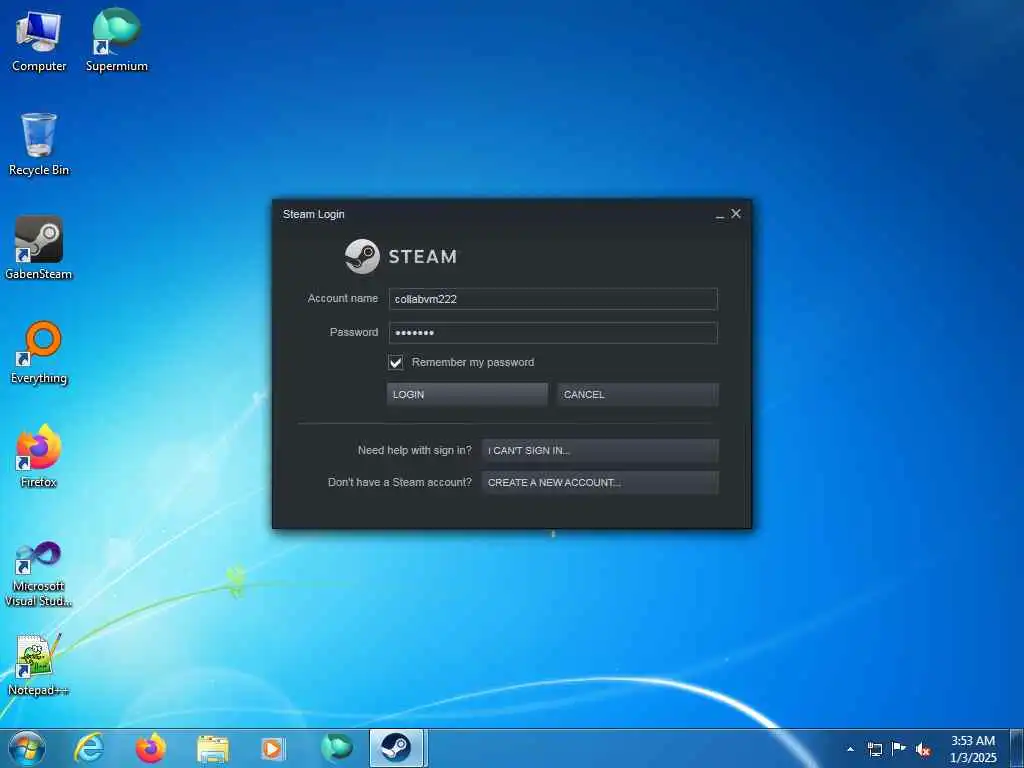The image size is (1024, 768).
Task: Click the Steam logo in login dialog
Action: point(400,256)
